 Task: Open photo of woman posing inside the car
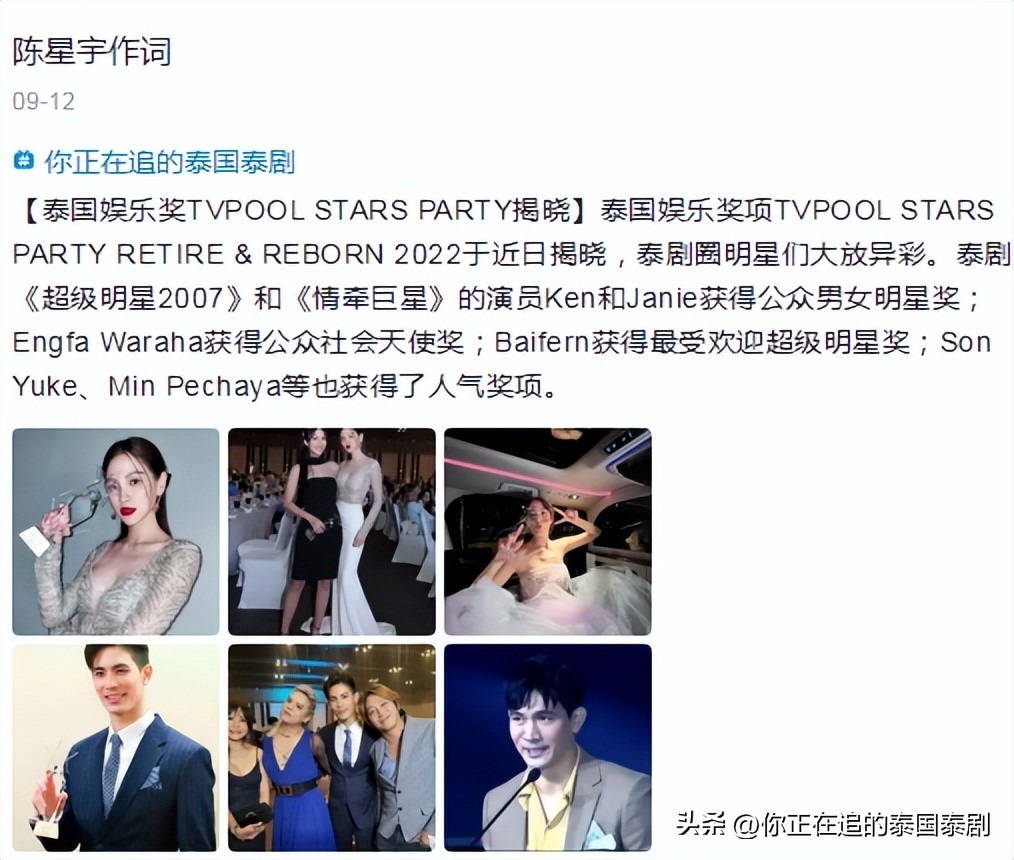click(x=548, y=532)
